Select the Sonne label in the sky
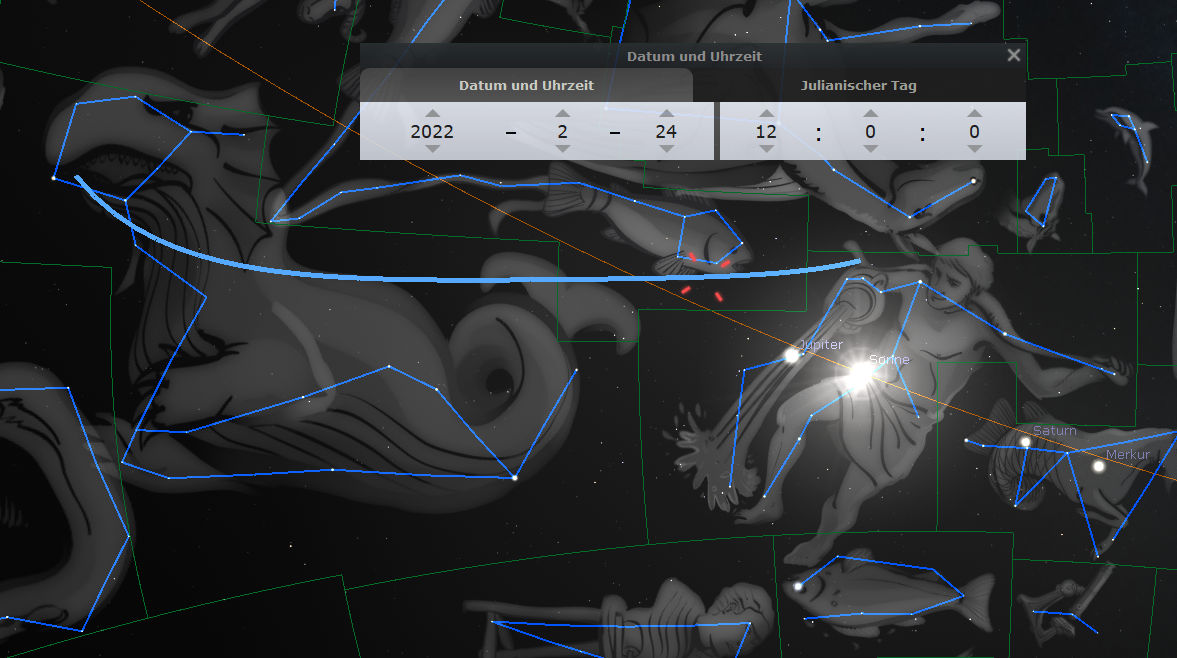The height and width of the screenshot is (658, 1177). 890,359
